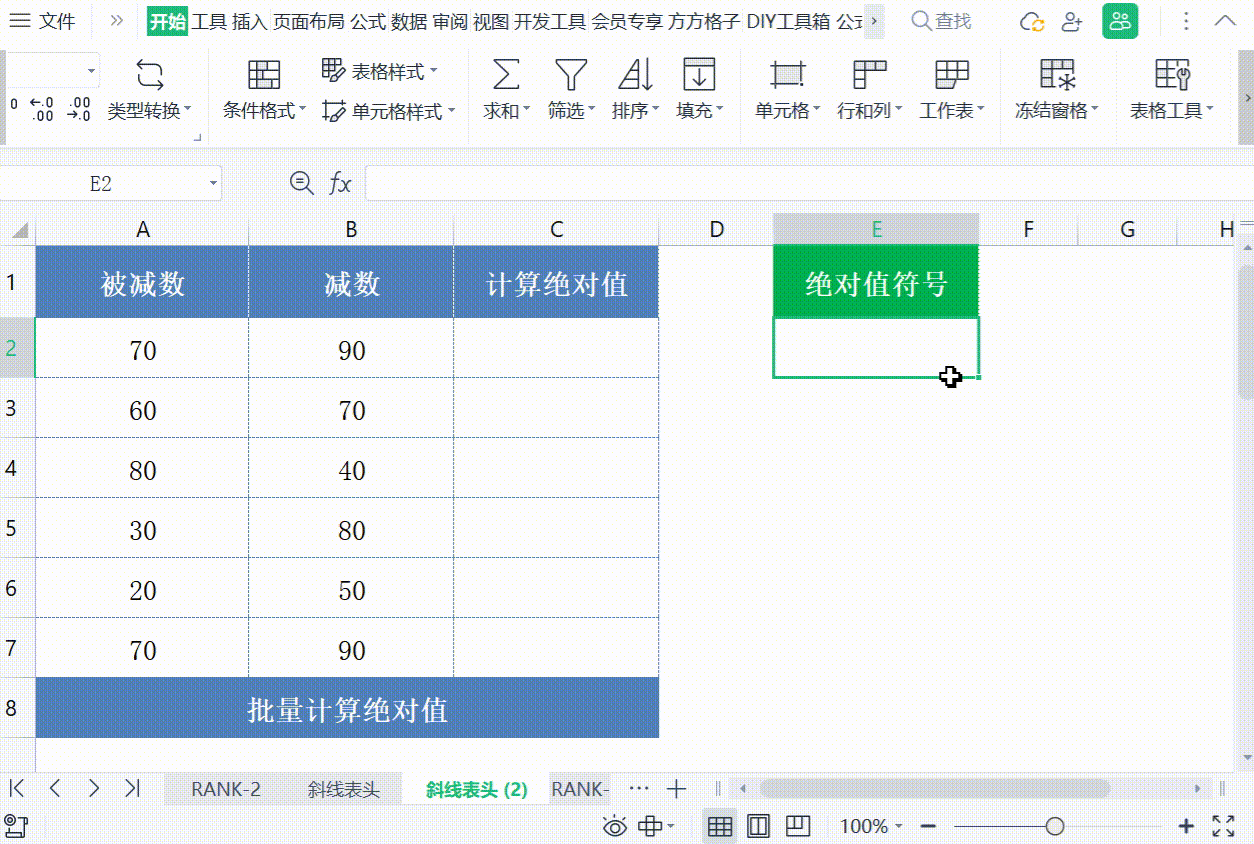Expand the 冻结窗格 dropdown arrow
The height and width of the screenshot is (844, 1254).
click(x=1095, y=110)
